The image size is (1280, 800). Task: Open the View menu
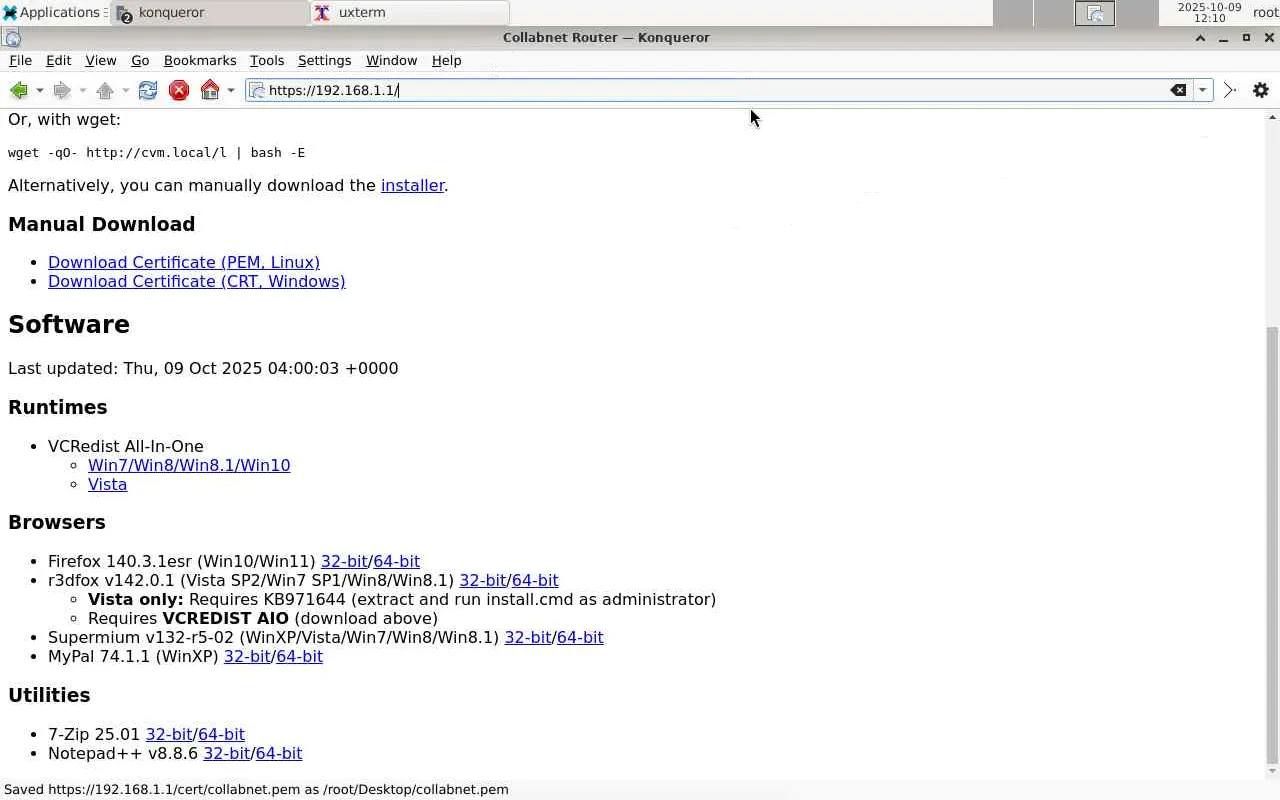[100, 61]
